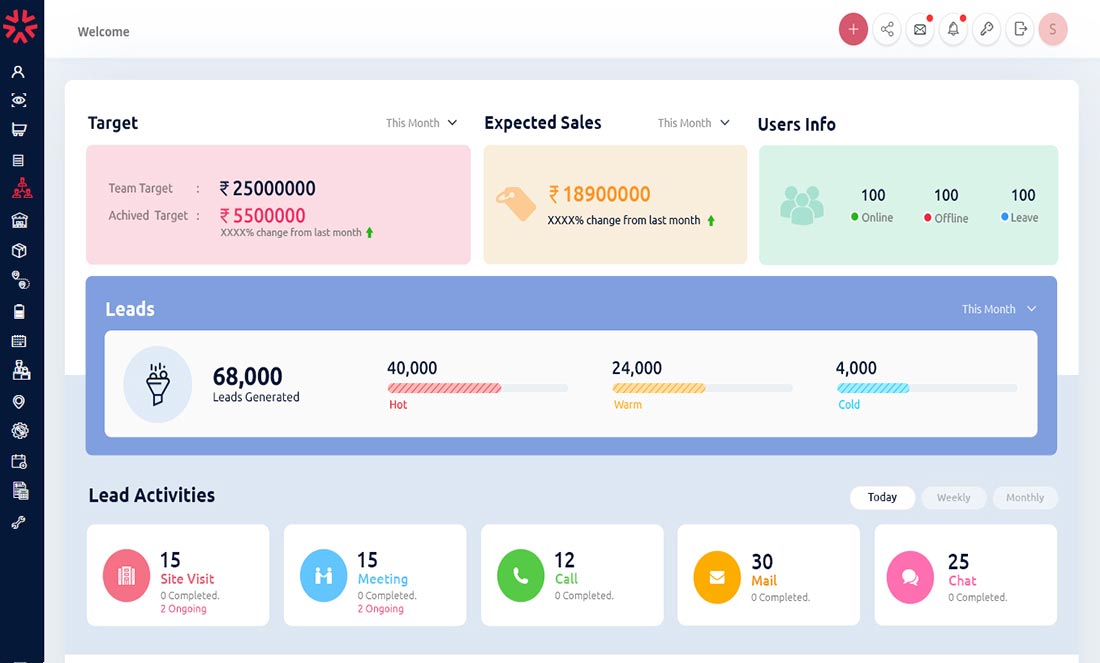Click 2 Ongoing under Meeting
Image resolution: width=1100 pixels, height=663 pixels.
(380, 609)
